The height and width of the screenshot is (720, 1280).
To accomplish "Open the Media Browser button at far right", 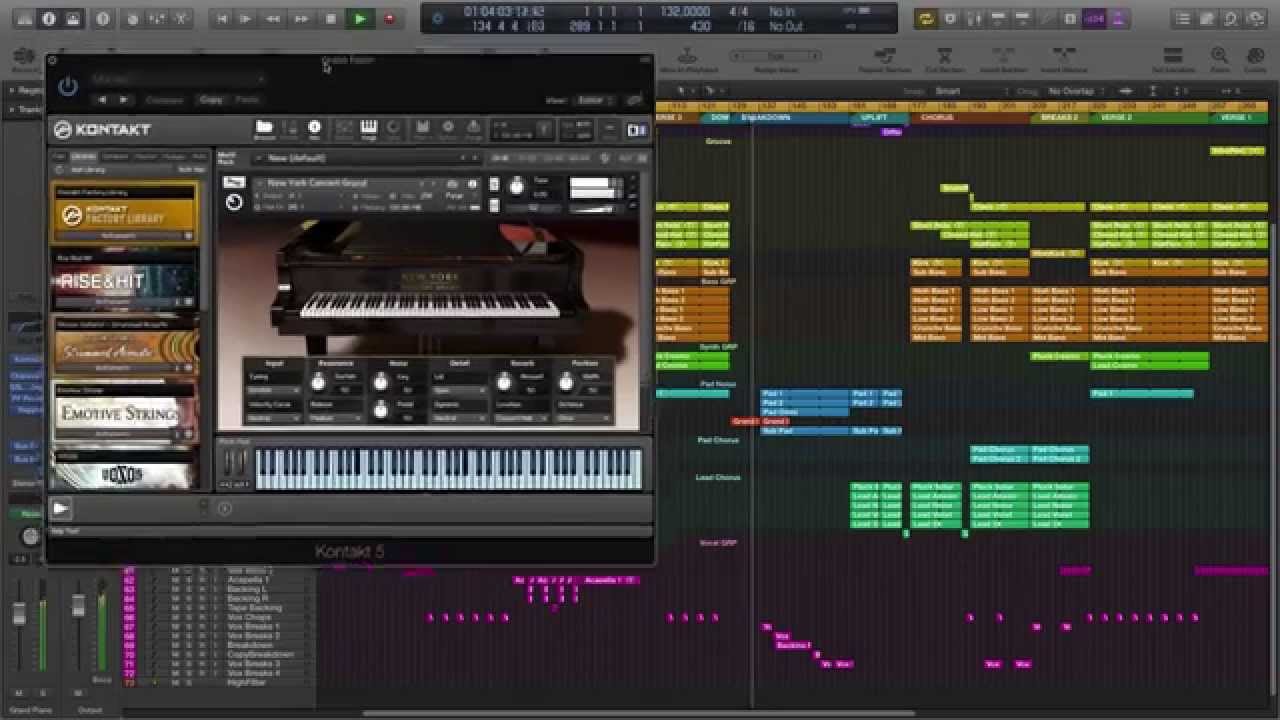I will [1256, 18].
